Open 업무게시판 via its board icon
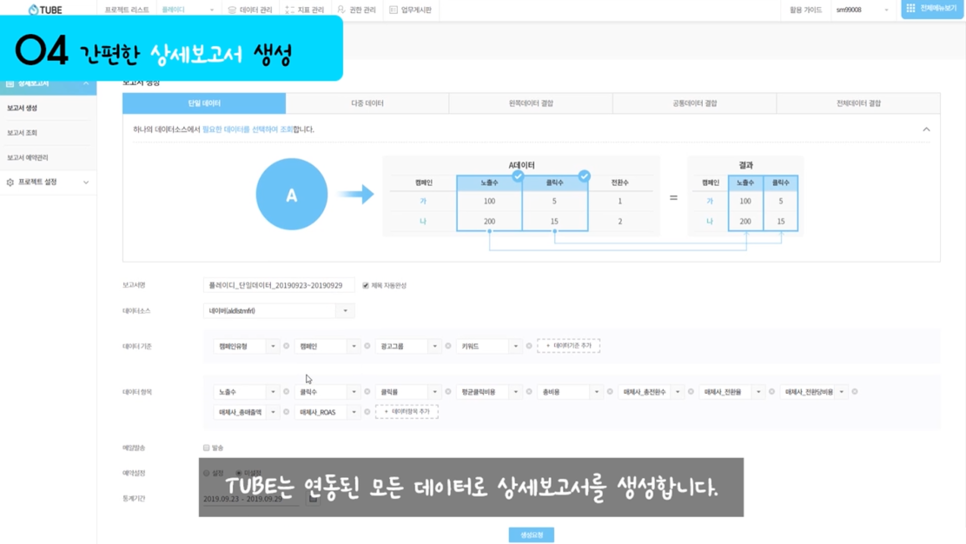966x544 pixels. pos(393,10)
